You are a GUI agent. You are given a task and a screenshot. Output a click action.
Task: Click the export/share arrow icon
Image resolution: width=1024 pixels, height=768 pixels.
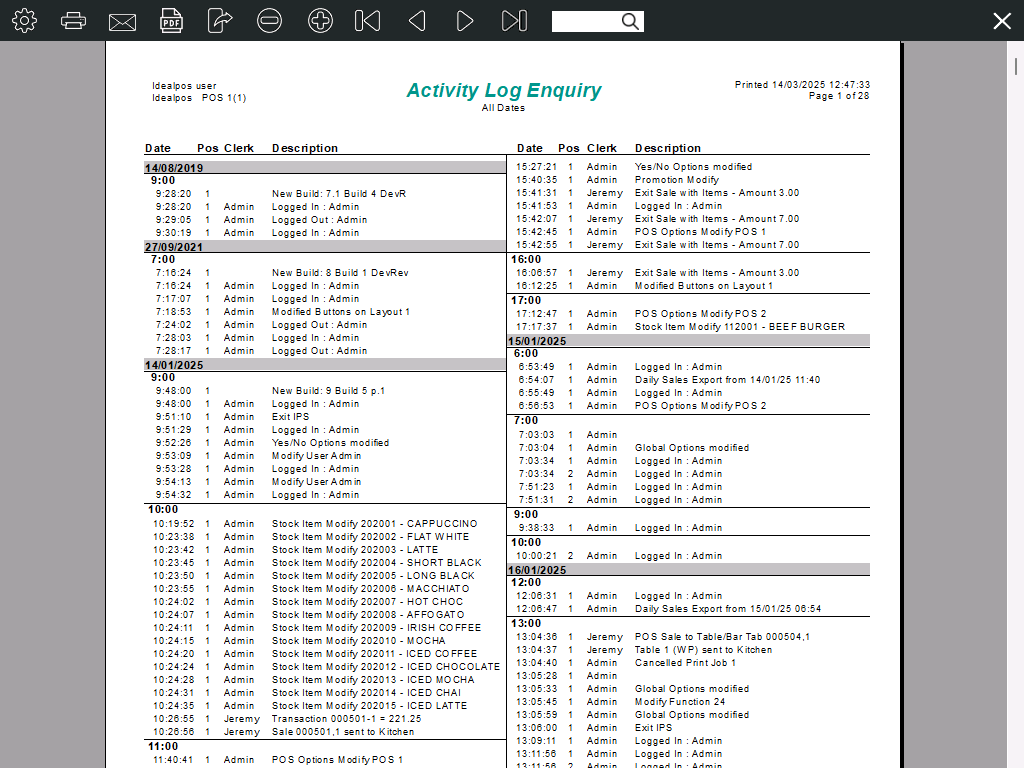(x=220, y=21)
